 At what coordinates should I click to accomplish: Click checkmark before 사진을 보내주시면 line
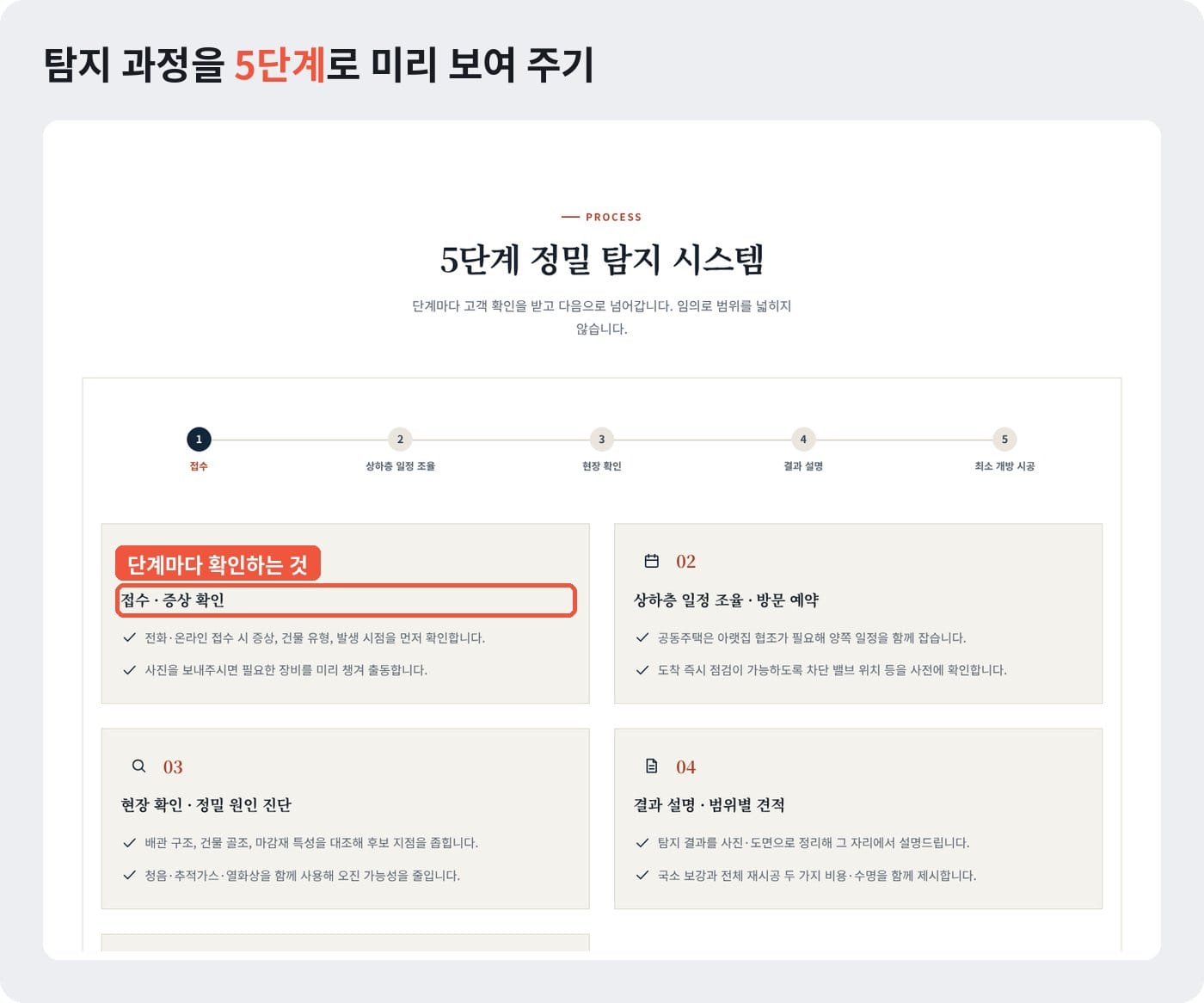point(129,670)
